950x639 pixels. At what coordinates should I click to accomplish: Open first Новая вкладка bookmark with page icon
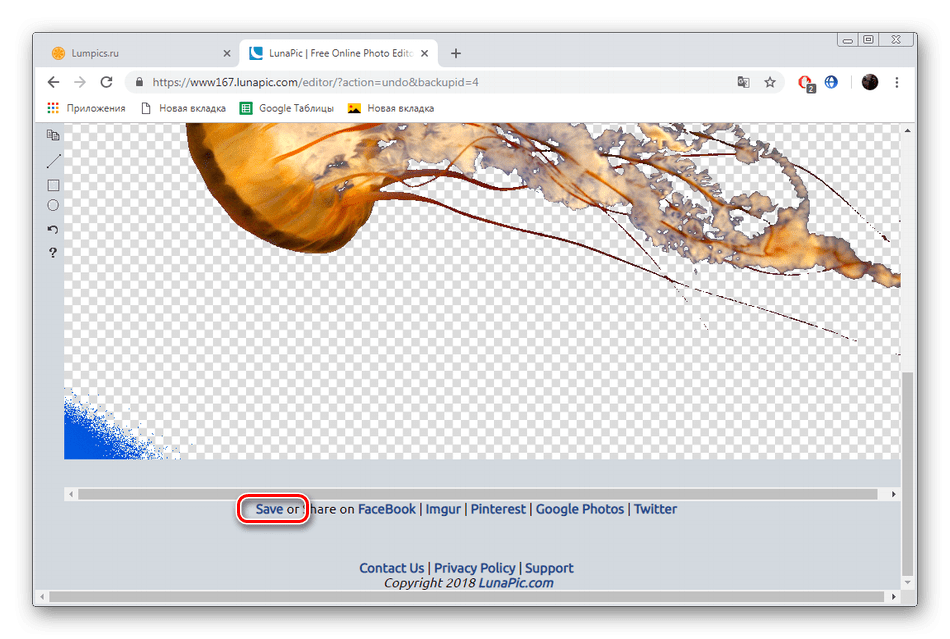[183, 108]
